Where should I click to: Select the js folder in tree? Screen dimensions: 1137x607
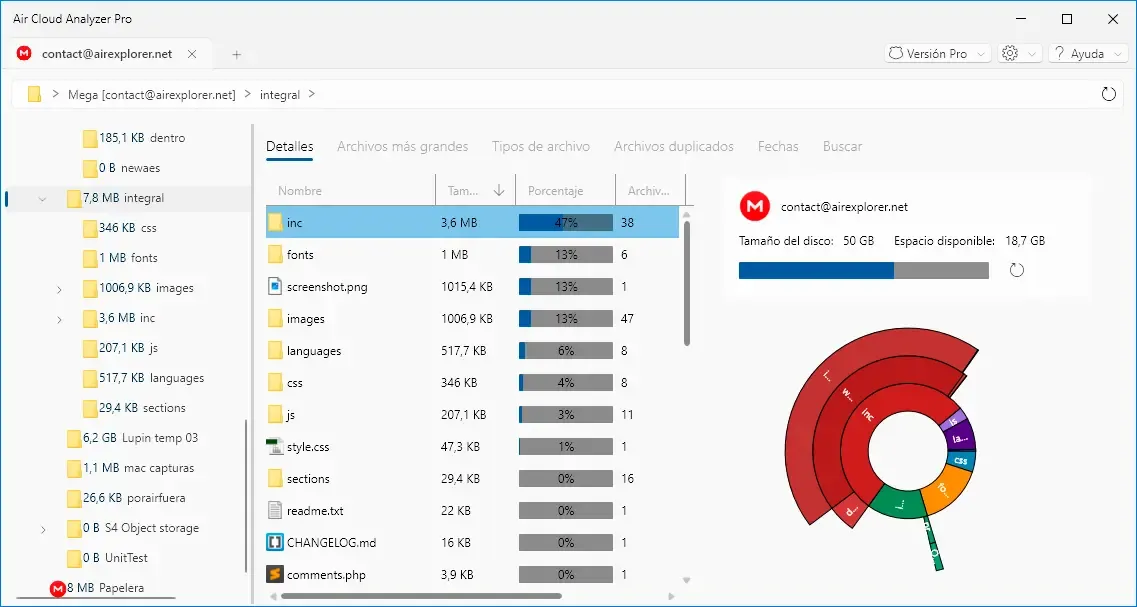[x=120, y=348]
